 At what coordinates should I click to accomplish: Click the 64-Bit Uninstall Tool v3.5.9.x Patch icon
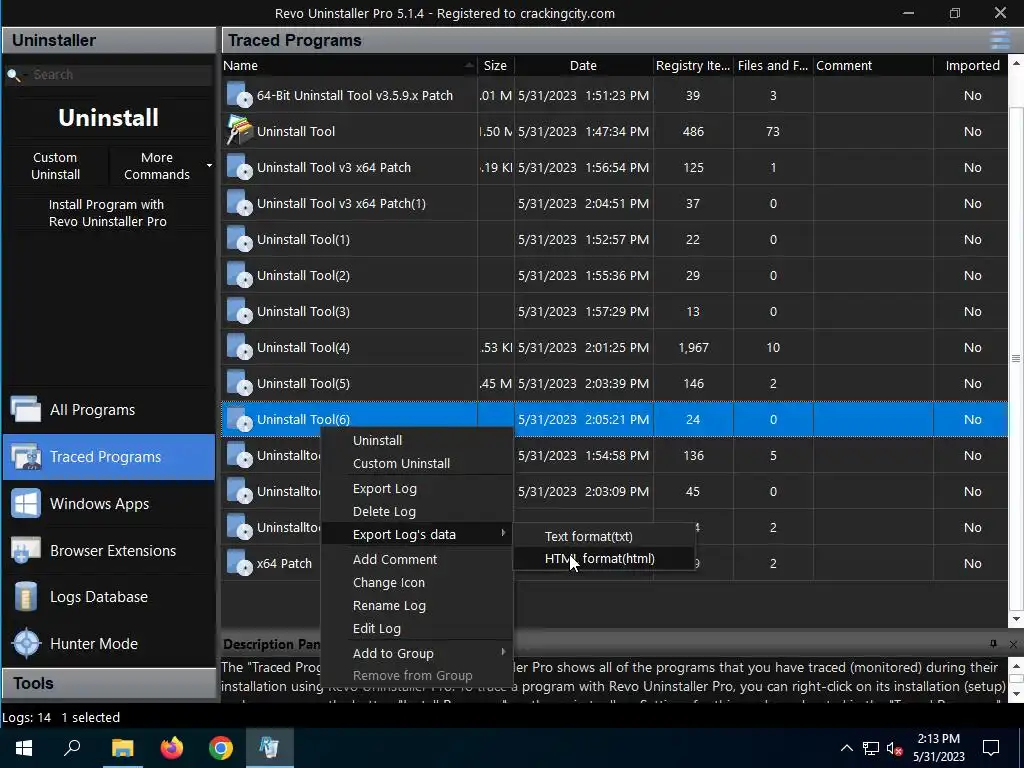coord(239,95)
